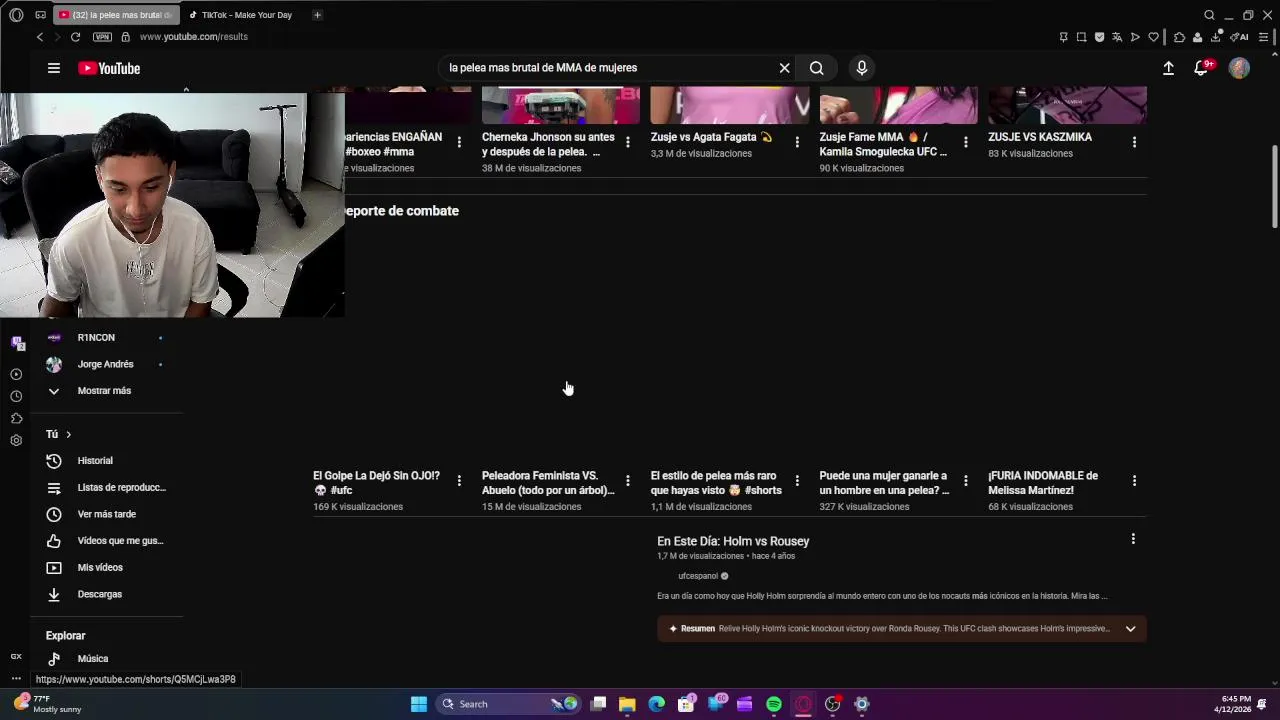Viewport: 1280px width, 720px height.
Task: Go back to the previous page
Action: coord(40,37)
